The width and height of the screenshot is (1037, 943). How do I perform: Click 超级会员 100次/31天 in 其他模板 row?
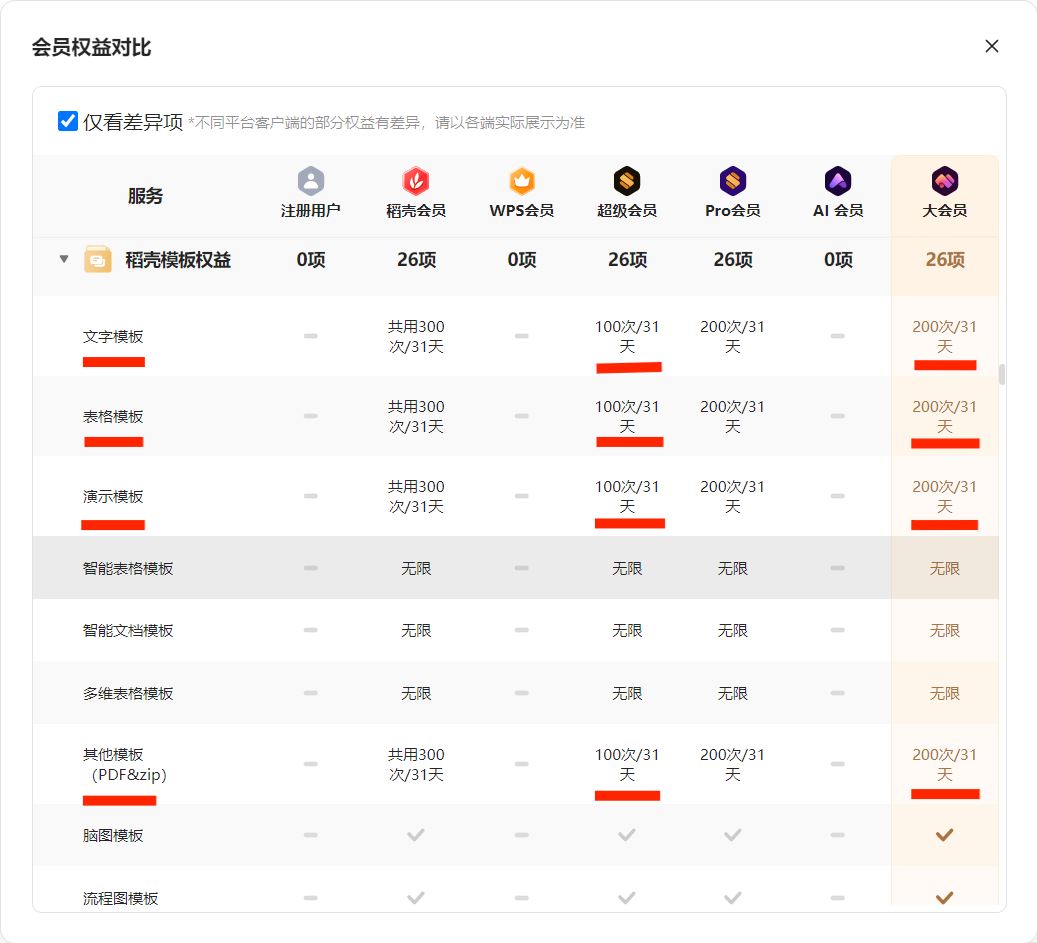[627, 764]
